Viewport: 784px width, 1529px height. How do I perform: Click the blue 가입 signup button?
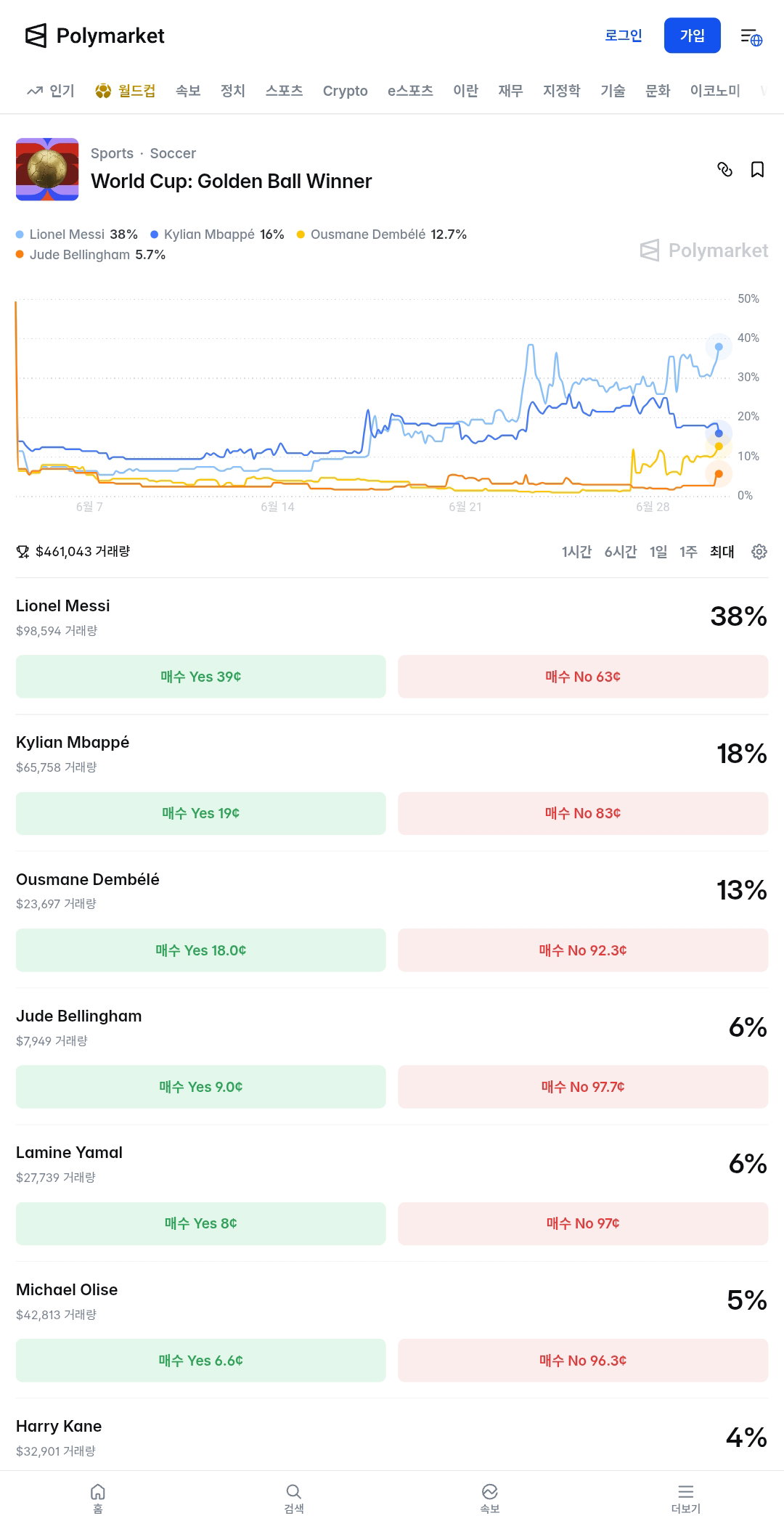(x=693, y=36)
